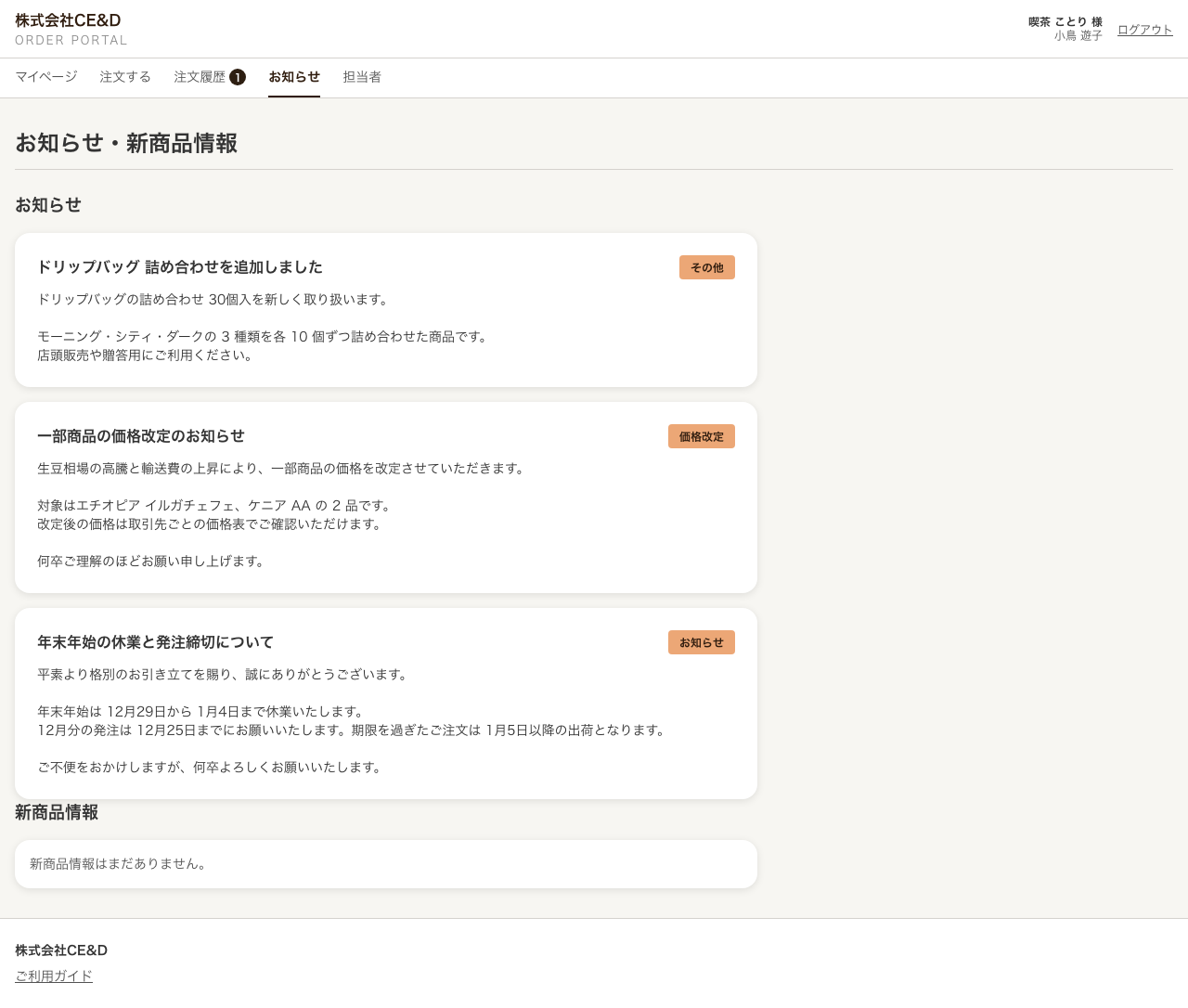Screen dimensions: 1188x1008
Task: Click the orange お知らせ tag on year-end notice
Action: [702, 642]
